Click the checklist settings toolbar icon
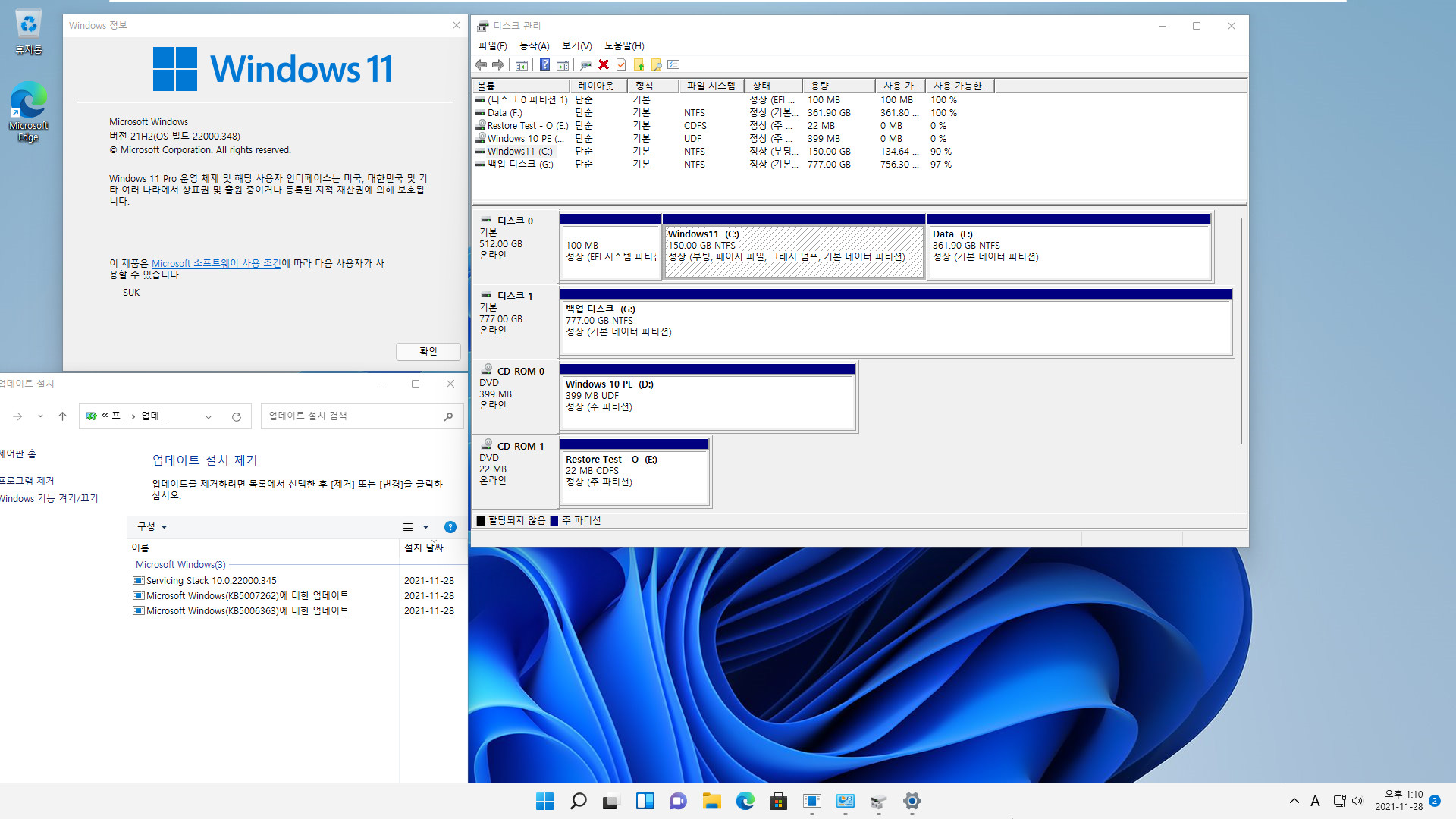 coord(674,65)
